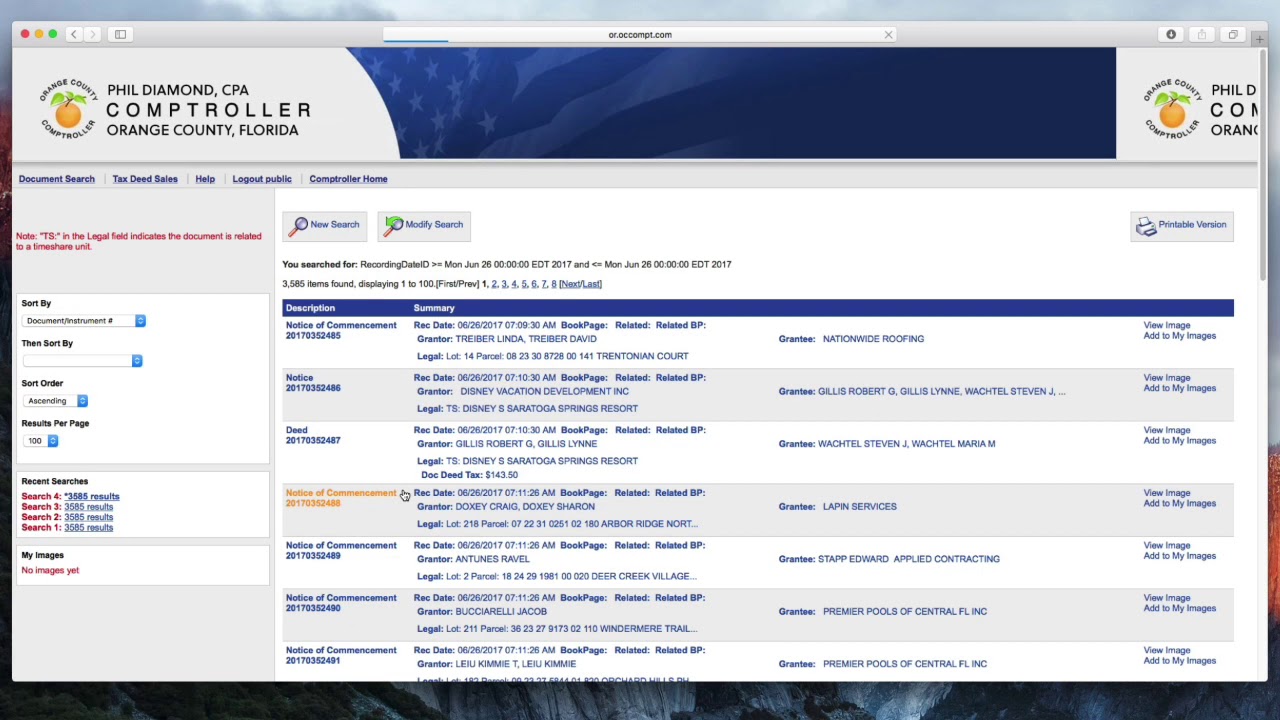View Image for NATIONWIDE ROOFING record
The width and height of the screenshot is (1280, 720).
[x=1167, y=325]
